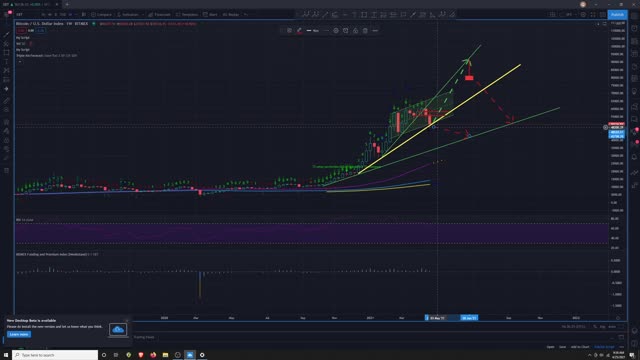The height and width of the screenshot is (360, 640).
Task: Open drawing templates icon in floating toolbar
Action: [289, 31]
